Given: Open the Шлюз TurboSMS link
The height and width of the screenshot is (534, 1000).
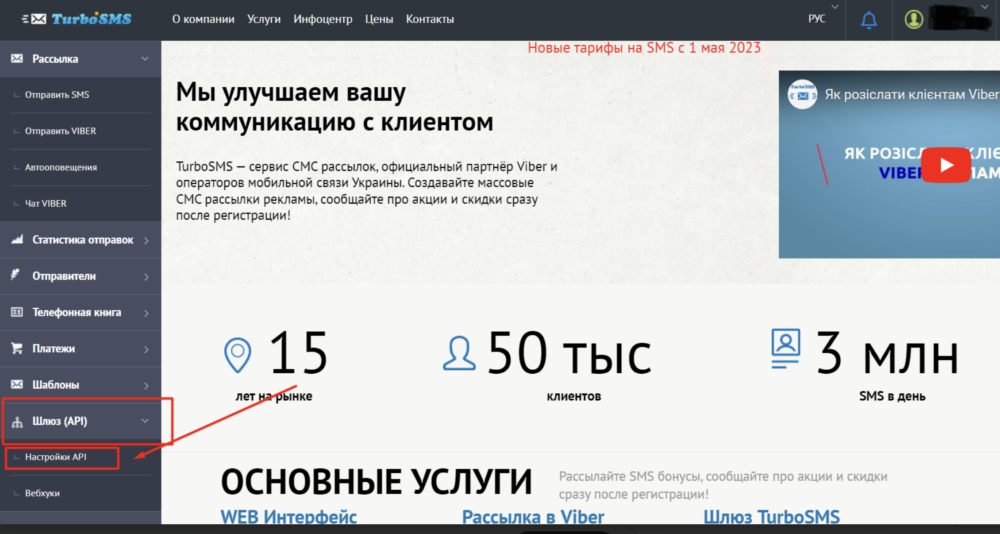Looking at the screenshot, I should (772, 517).
